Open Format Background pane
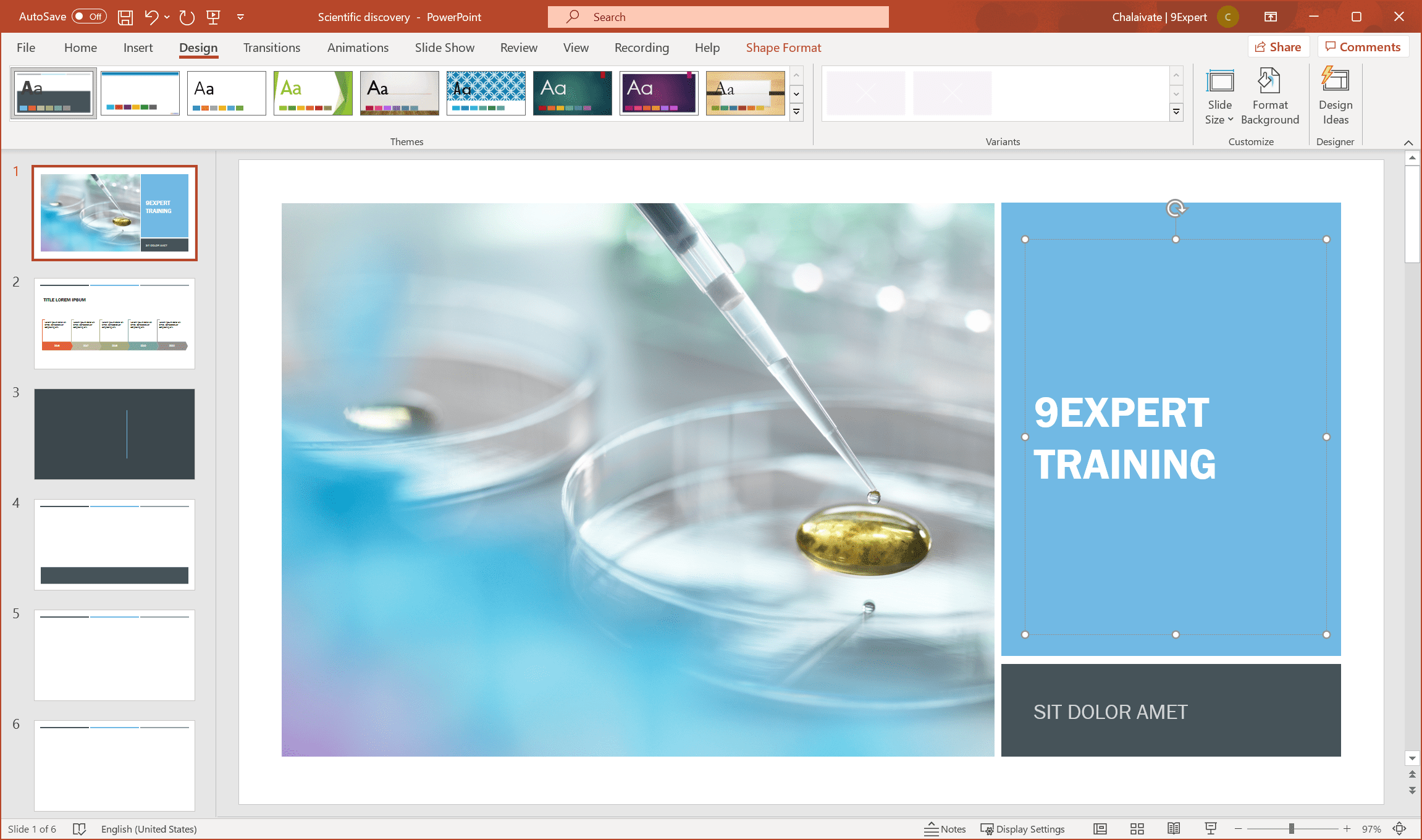Viewport: 1422px width, 840px height. coord(1270,97)
